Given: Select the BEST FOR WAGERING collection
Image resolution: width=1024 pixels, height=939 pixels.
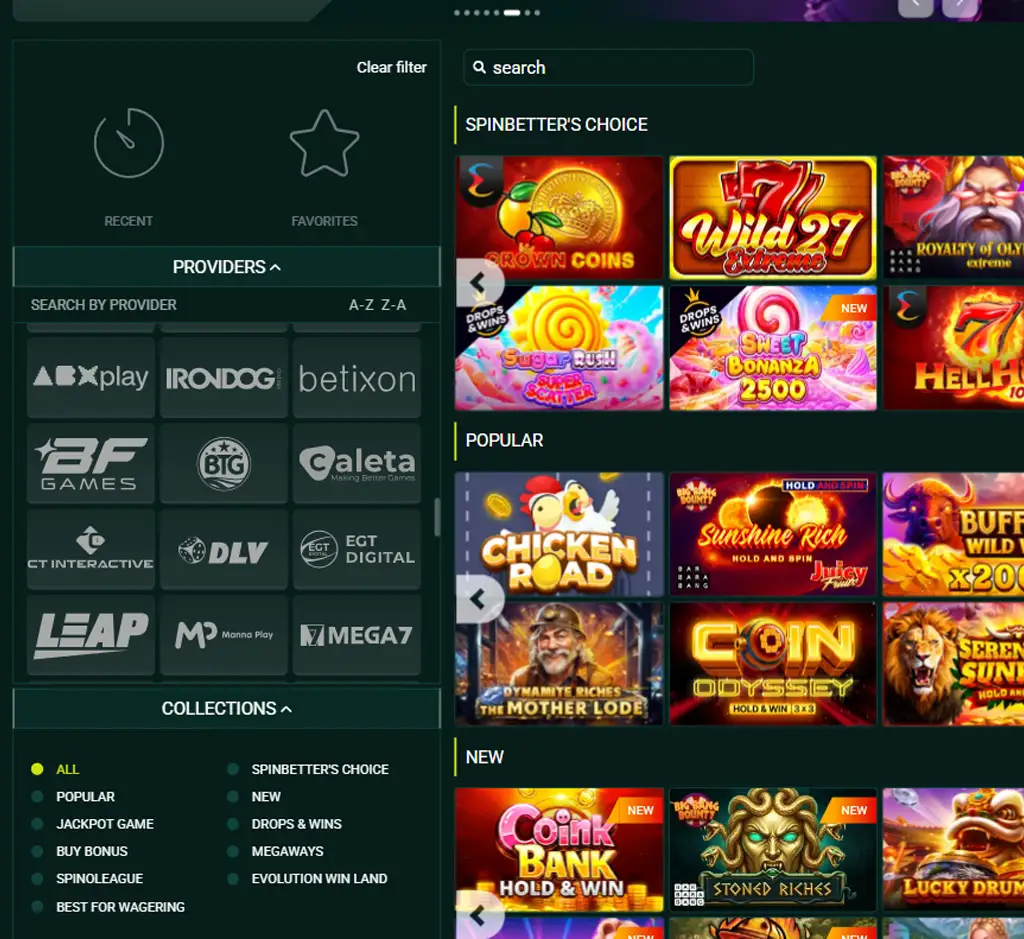Looking at the screenshot, I should pyautogui.click(x=120, y=907).
